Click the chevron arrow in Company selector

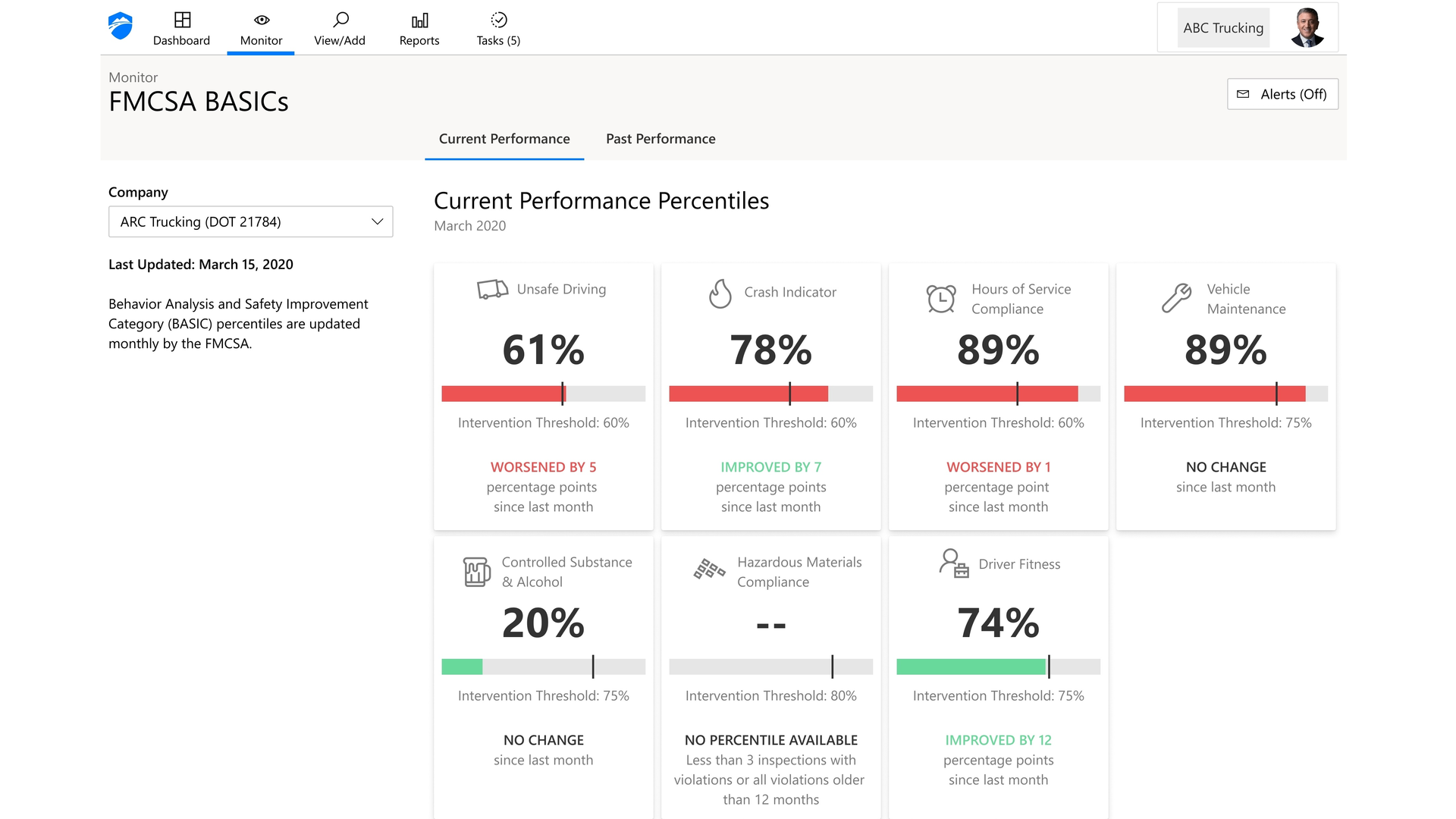click(x=377, y=221)
